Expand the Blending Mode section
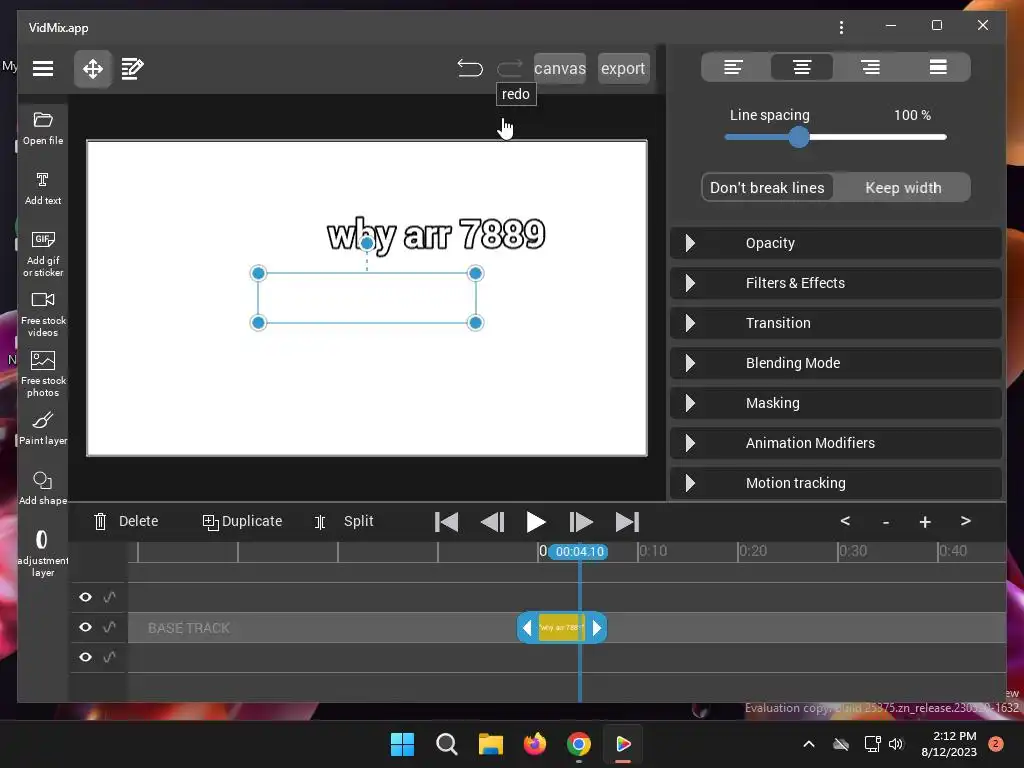 [x=836, y=363]
